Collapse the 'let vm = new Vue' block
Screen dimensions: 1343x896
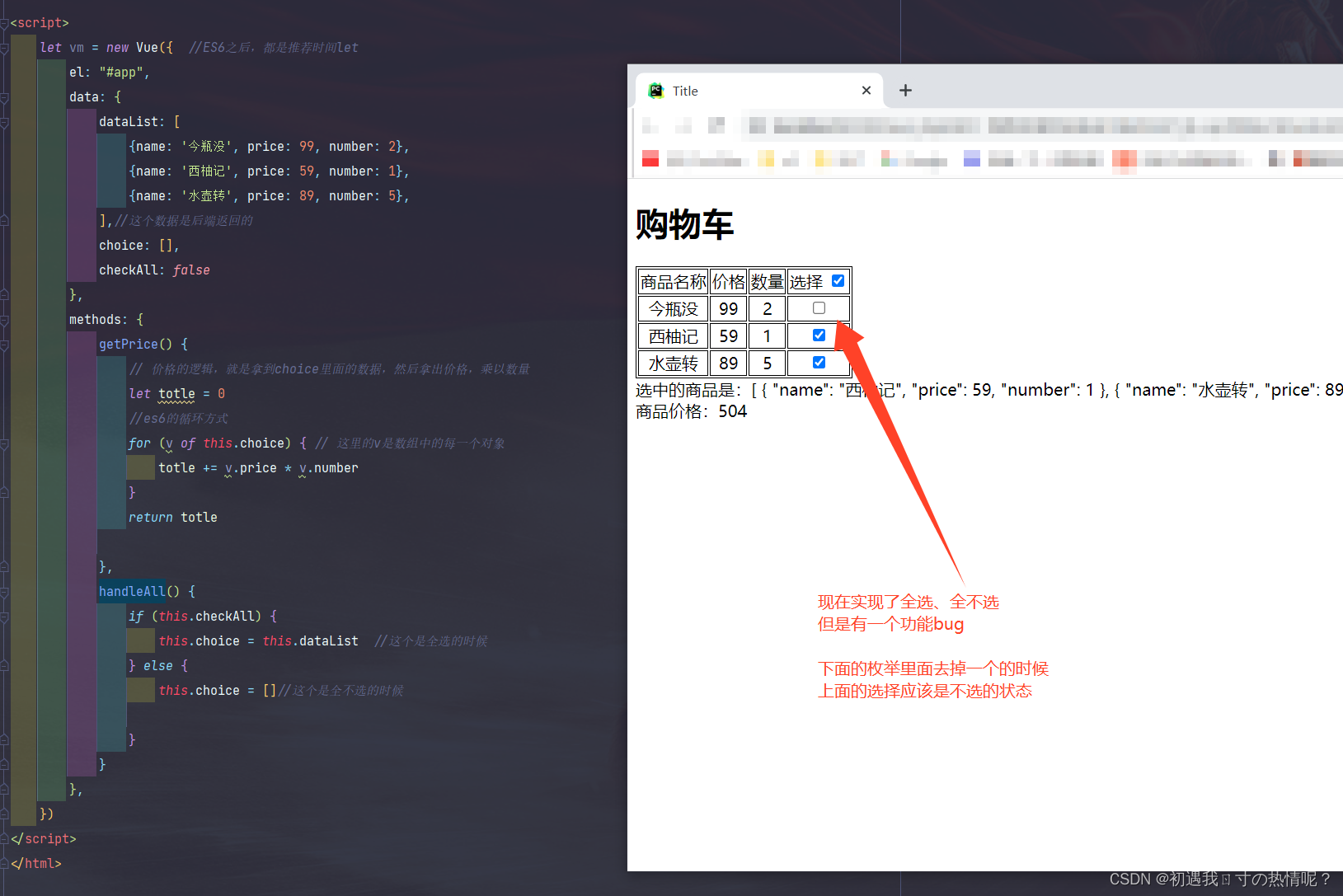tap(5, 48)
